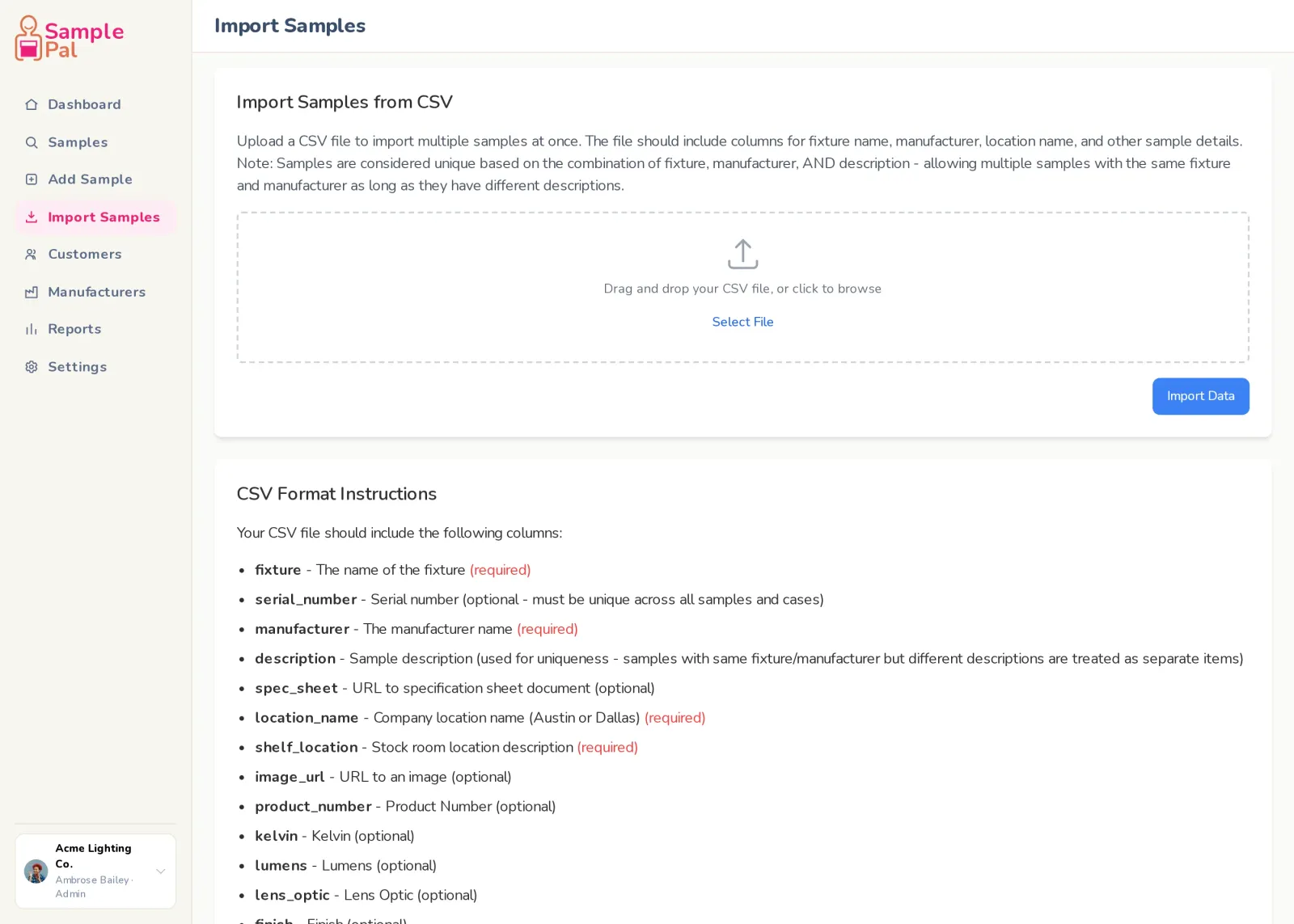This screenshot has height=924, width=1294.
Task: Click the Add Sample plus icon
Action: [32, 179]
